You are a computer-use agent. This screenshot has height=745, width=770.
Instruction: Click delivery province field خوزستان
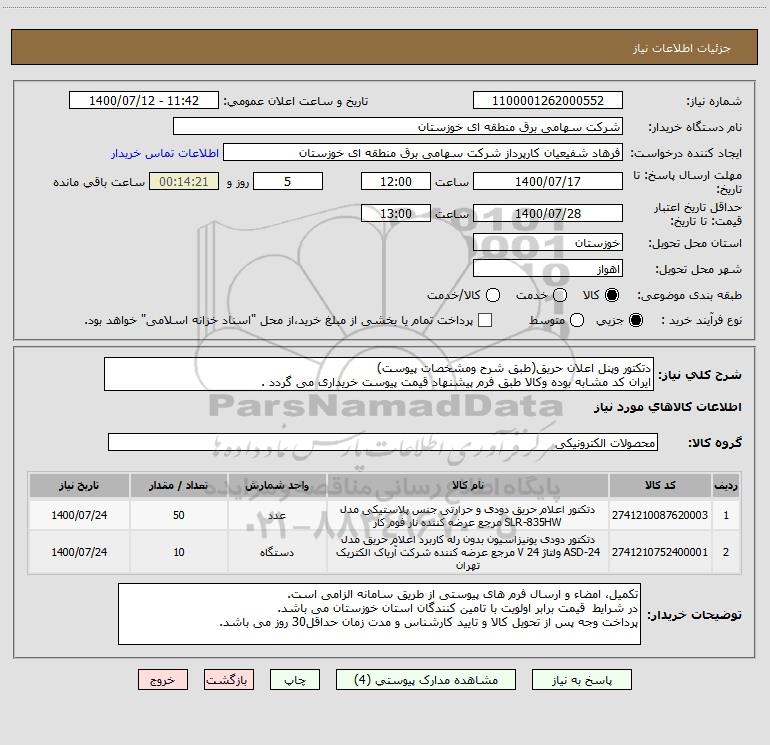point(548,243)
